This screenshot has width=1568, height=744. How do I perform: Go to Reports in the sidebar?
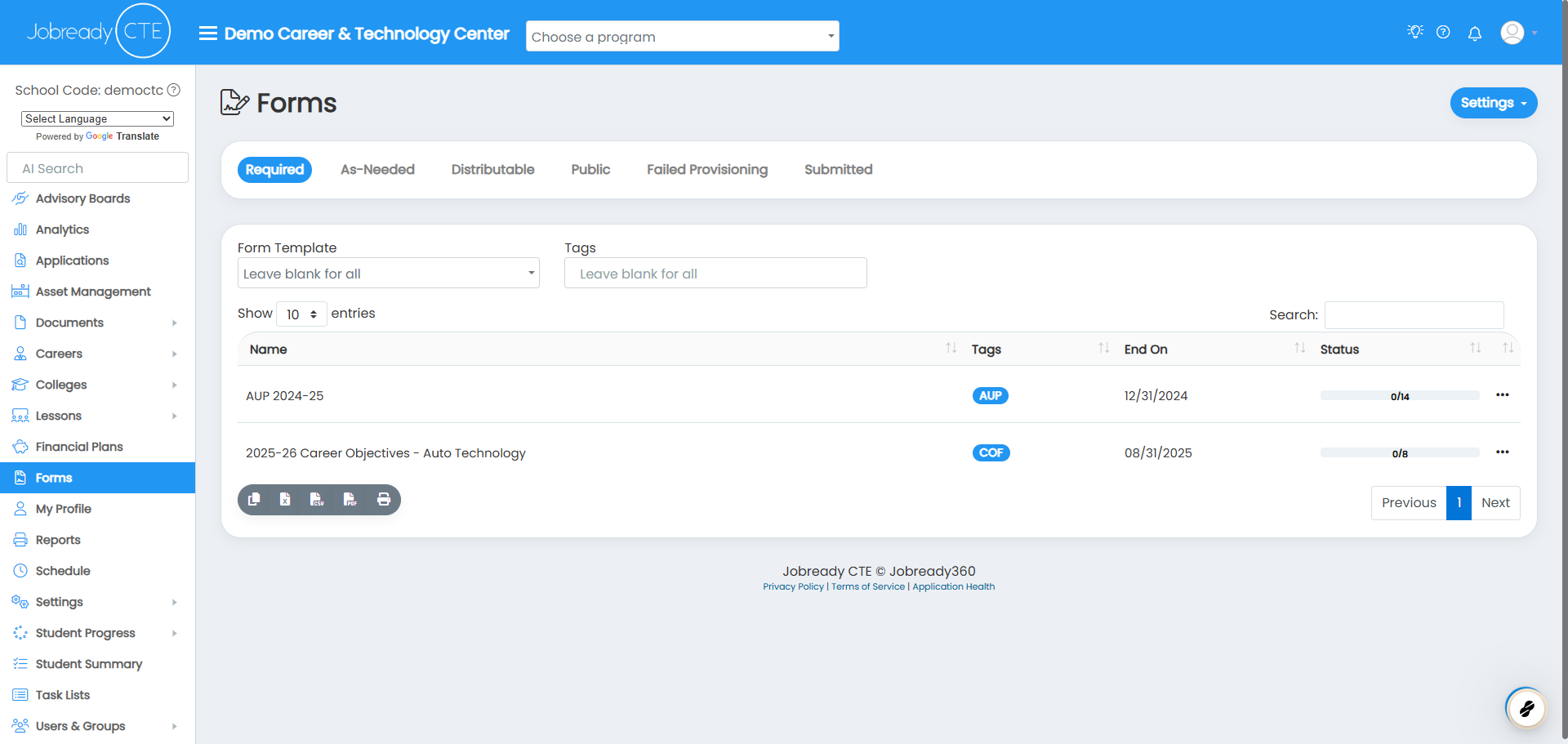coord(98,540)
